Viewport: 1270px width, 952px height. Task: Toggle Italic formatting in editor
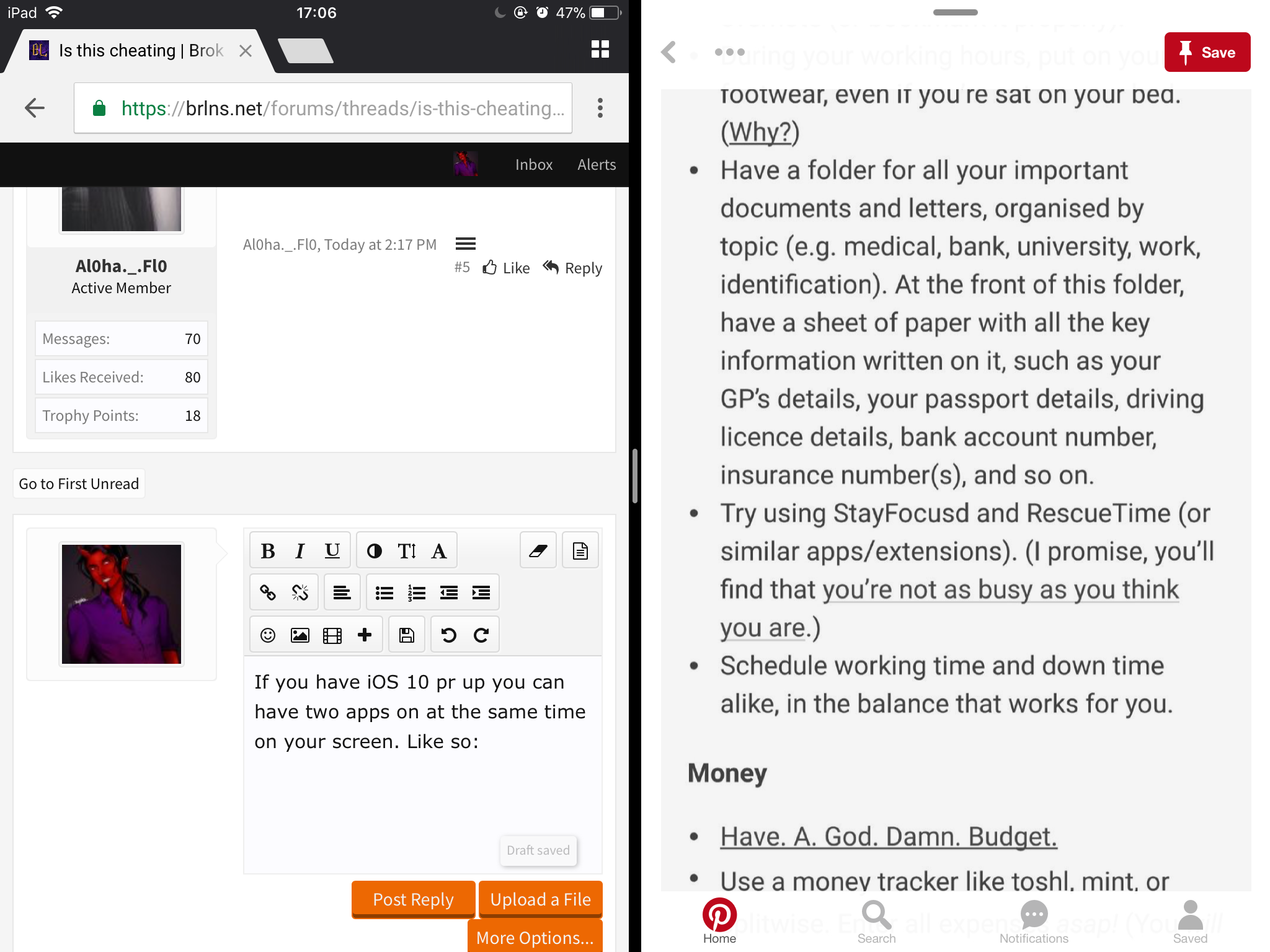click(x=300, y=550)
